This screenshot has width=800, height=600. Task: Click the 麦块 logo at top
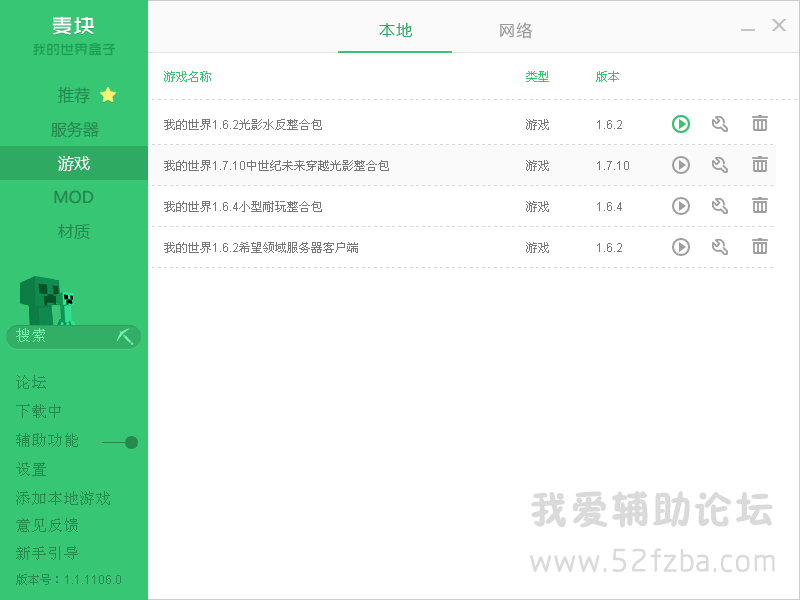[x=73, y=26]
